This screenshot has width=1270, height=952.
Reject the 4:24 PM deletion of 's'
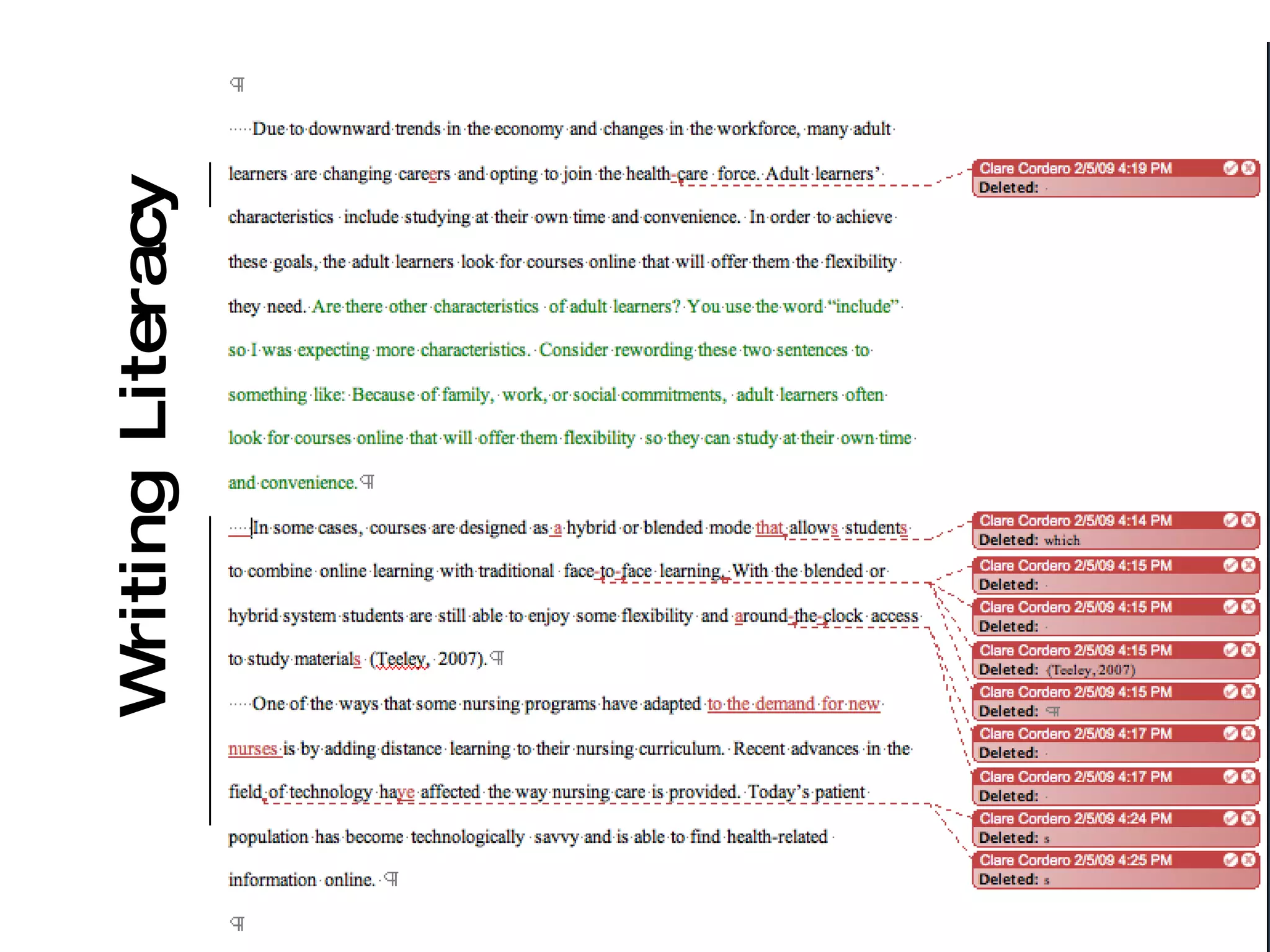(x=1248, y=818)
